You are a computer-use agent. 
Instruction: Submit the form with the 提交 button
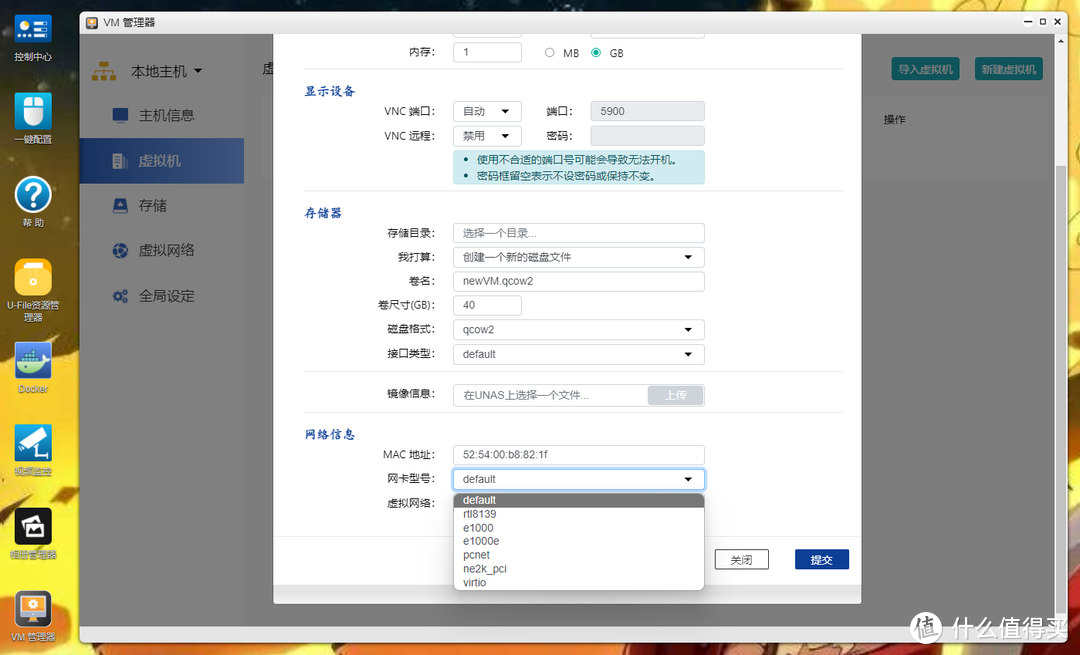[x=821, y=559]
